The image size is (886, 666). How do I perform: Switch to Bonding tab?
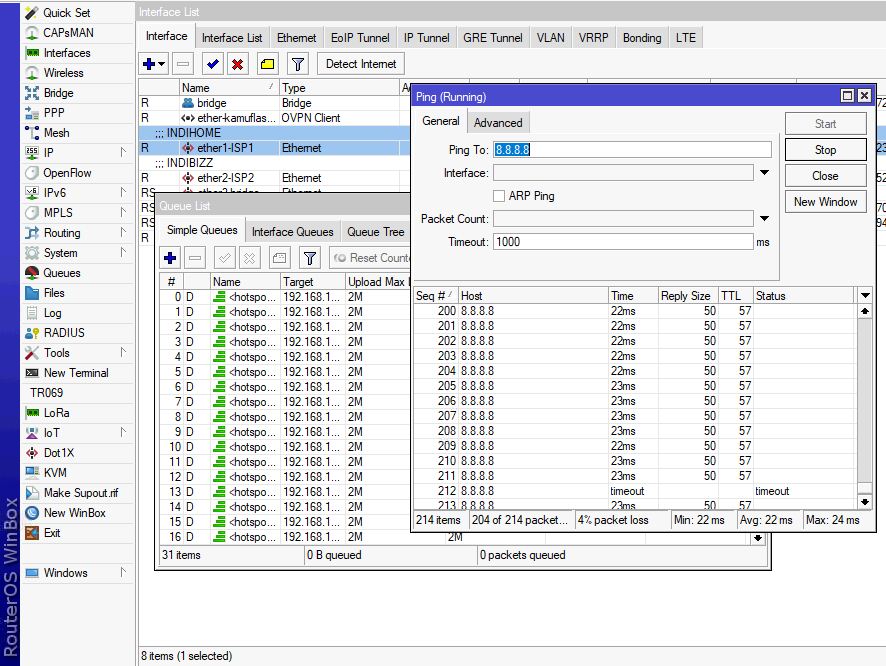coord(642,38)
